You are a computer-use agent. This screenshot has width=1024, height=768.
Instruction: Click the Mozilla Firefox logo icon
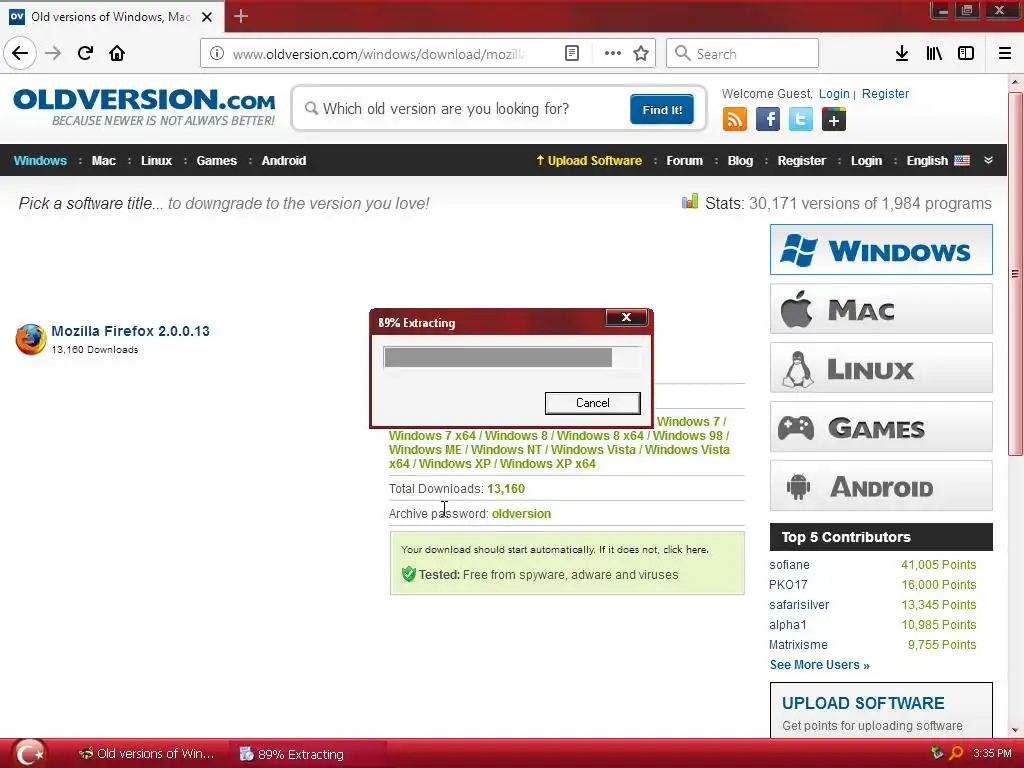[x=31, y=339]
